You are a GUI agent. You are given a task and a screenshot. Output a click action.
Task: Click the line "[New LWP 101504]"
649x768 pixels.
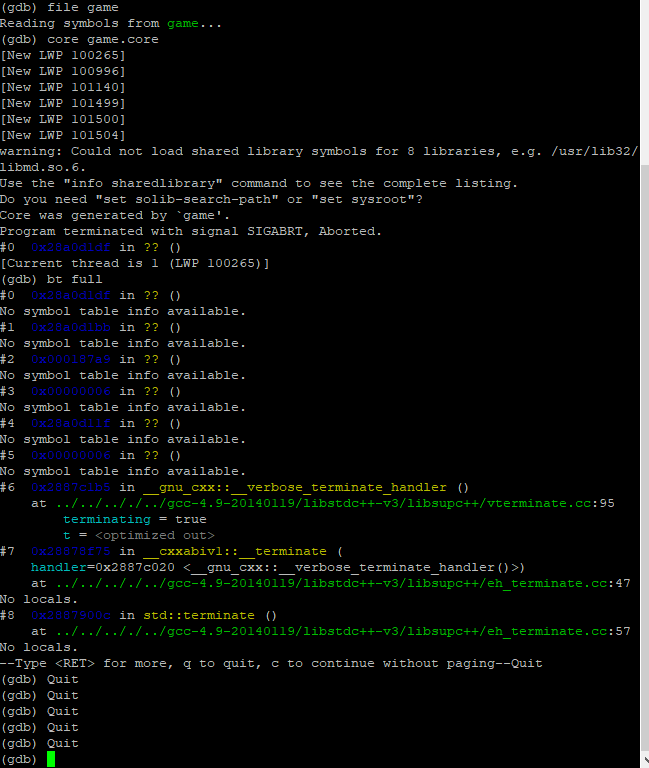click(x=63, y=136)
